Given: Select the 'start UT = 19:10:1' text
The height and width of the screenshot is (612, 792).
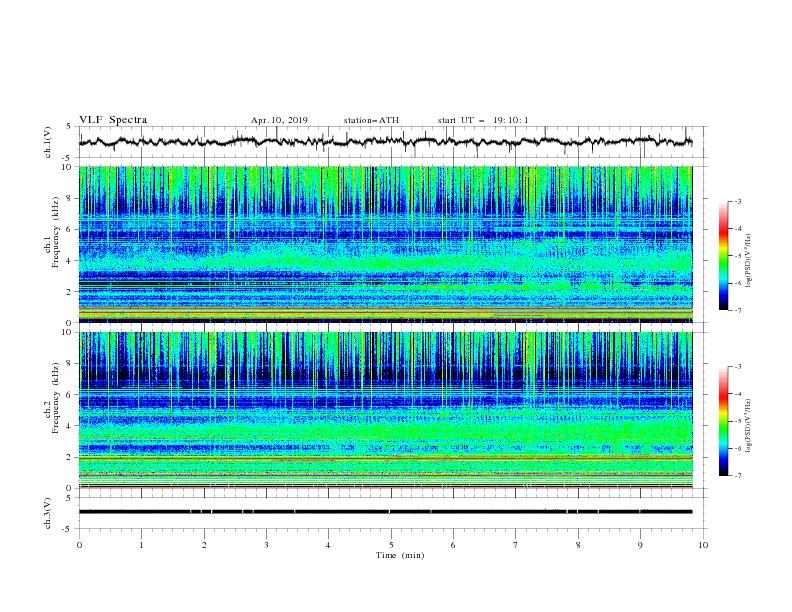Looking at the screenshot, I should (x=483, y=120).
